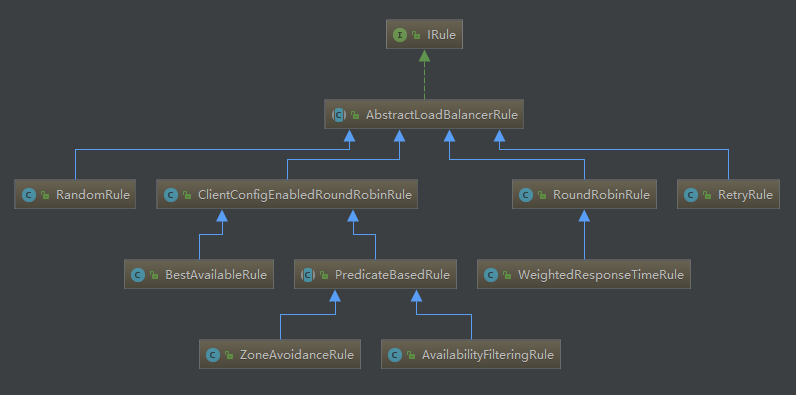Click the green interface icon on IRule
The width and height of the screenshot is (796, 395).
tap(400, 35)
